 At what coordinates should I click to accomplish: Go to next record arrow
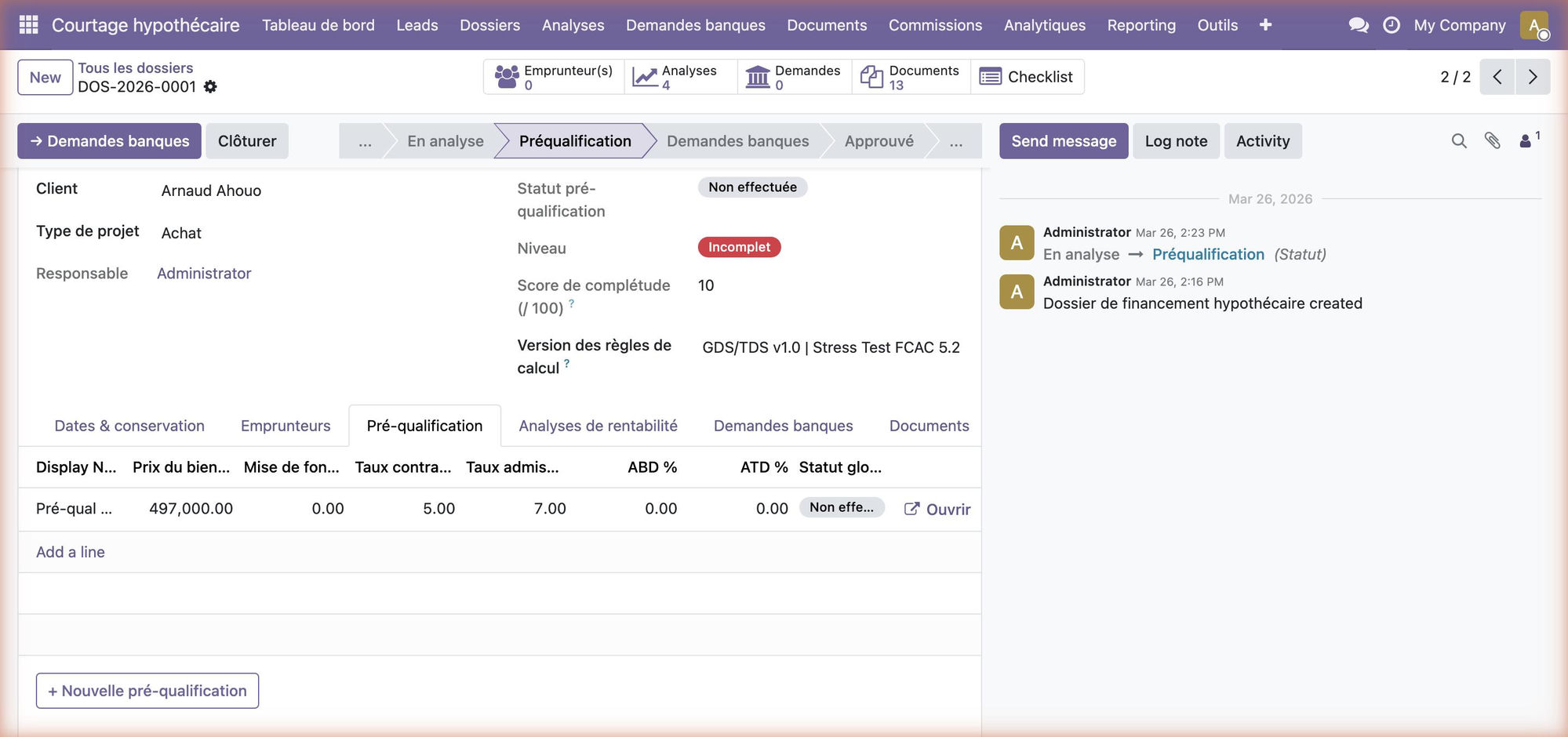(x=1533, y=77)
